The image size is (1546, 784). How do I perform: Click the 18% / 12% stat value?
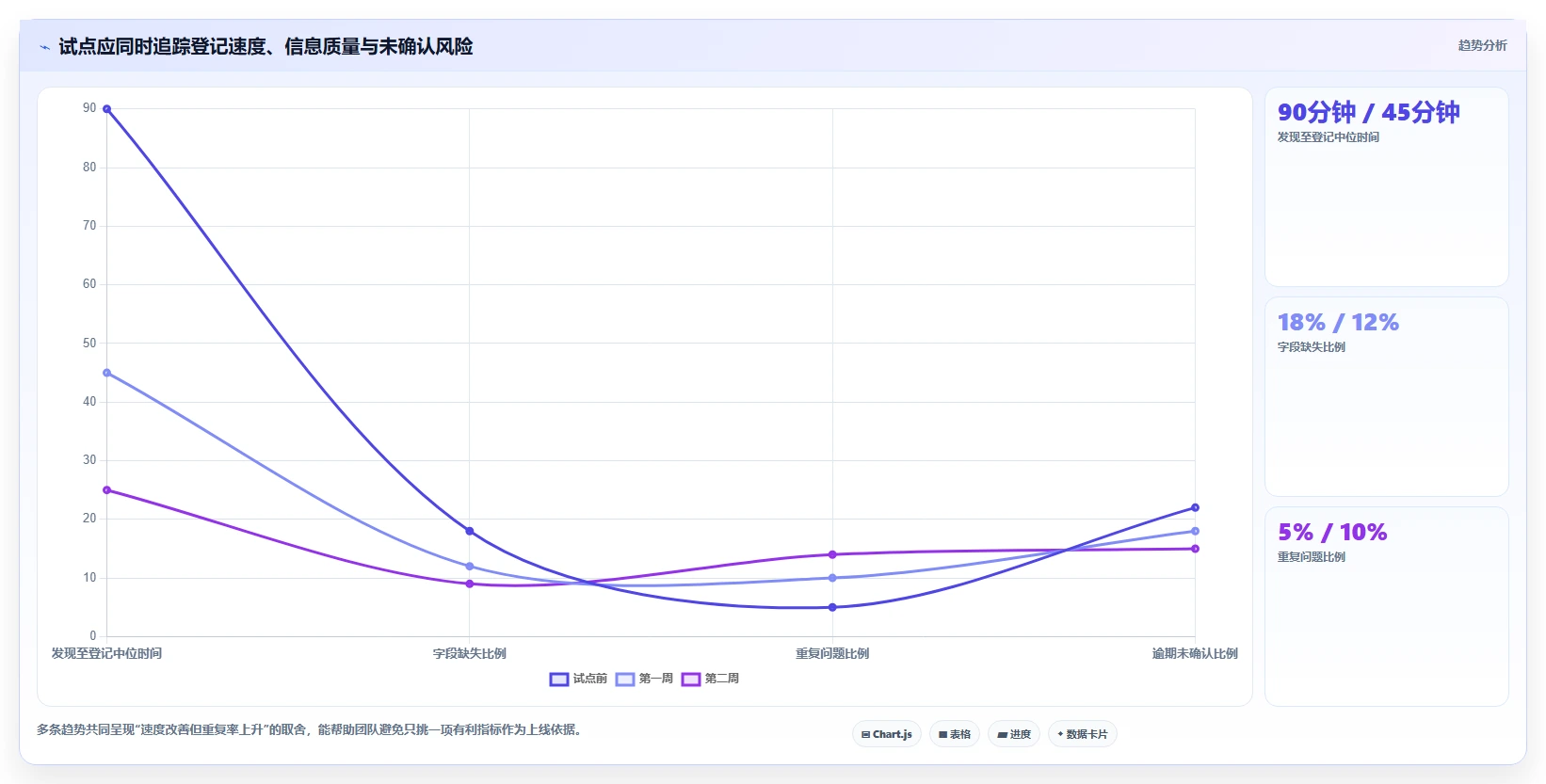1338,322
